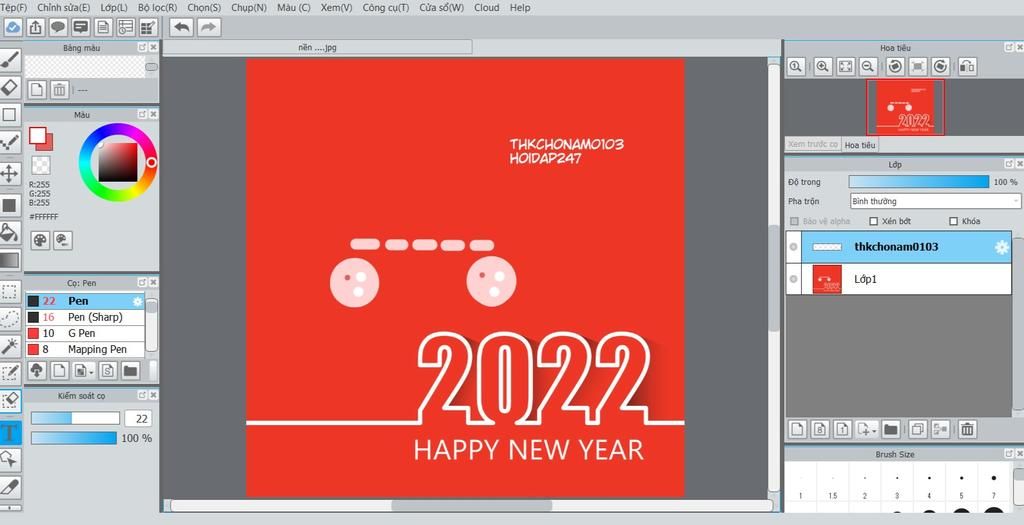Click the cloud save icon

tap(13, 27)
